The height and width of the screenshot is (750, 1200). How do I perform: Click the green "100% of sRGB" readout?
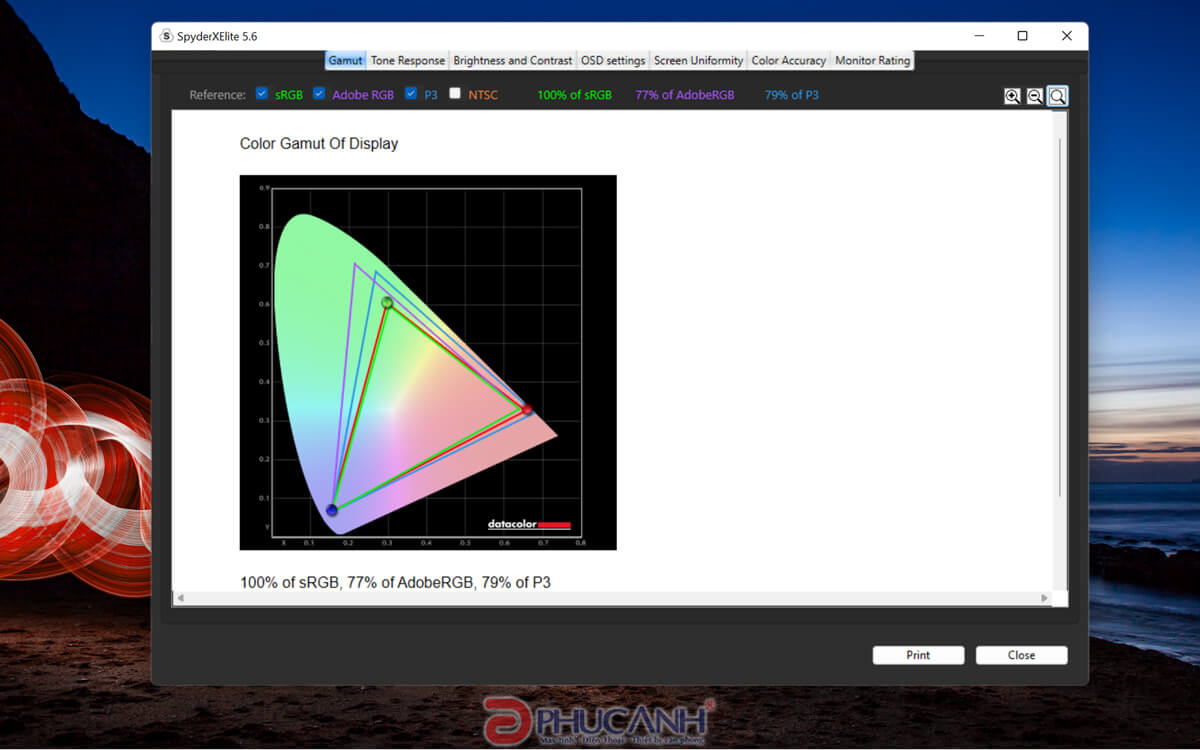[x=574, y=95]
